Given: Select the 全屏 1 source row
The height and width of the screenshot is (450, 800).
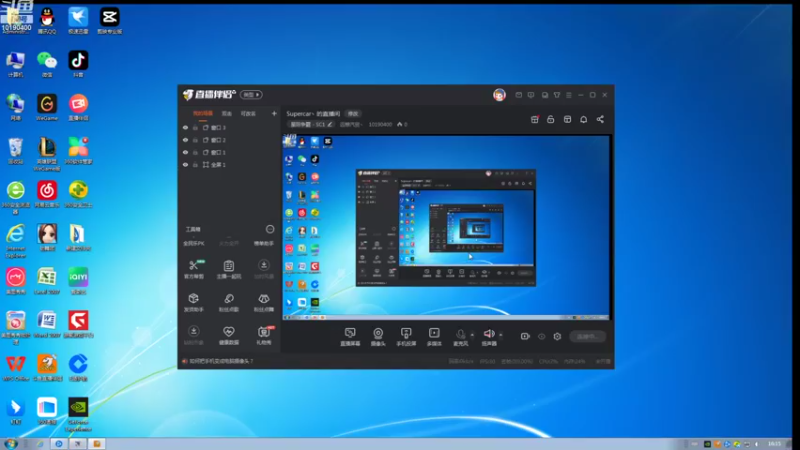Looking at the screenshot, I should pyautogui.click(x=229, y=164).
